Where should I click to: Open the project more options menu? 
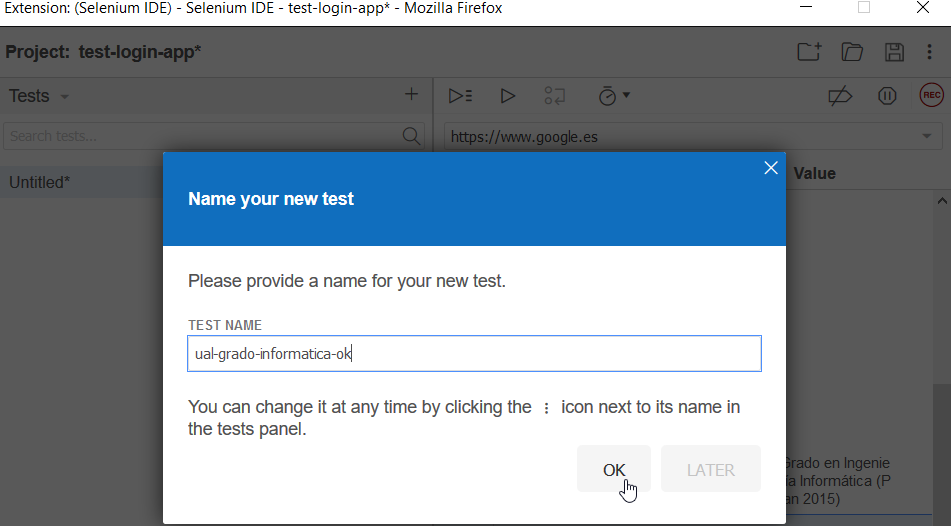(x=929, y=52)
